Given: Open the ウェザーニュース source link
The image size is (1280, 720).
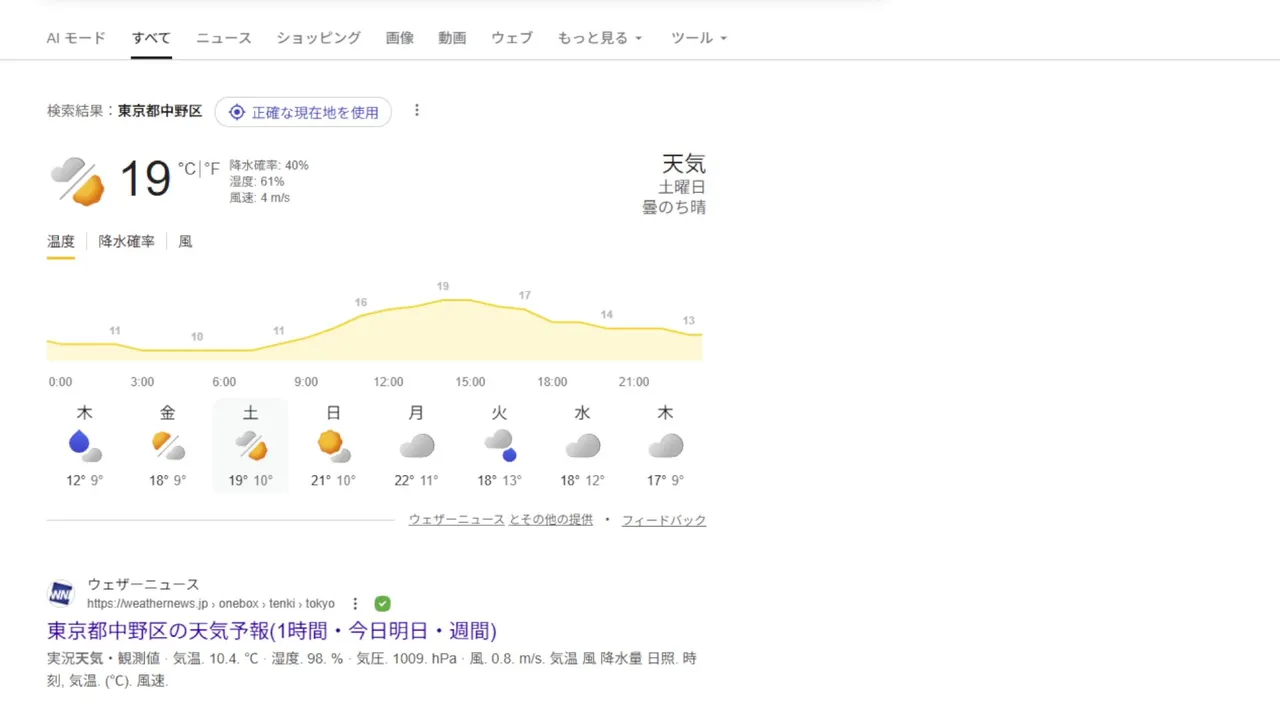Looking at the screenshot, I should 456,520.
